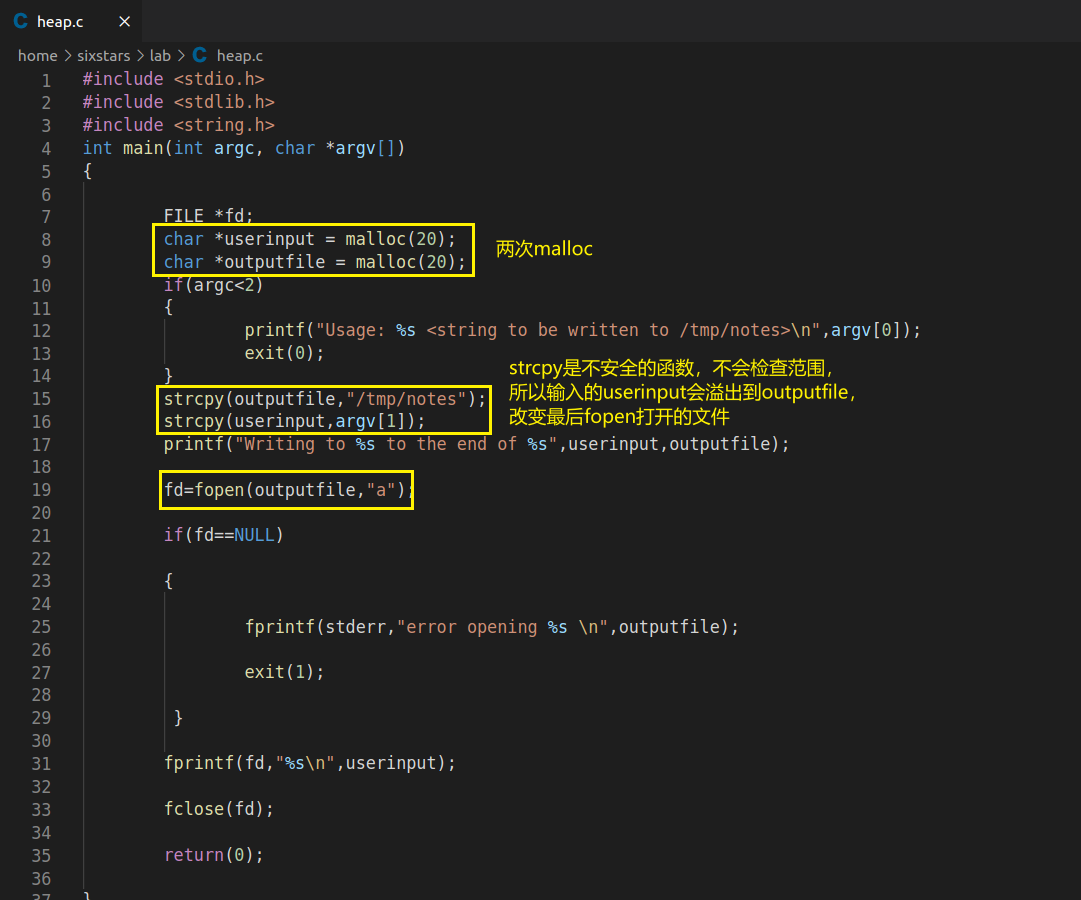Click the 'Writing to %s' printf line
Image resolution: width=1081 pixels, height=900 pixels.
[476, 444]
